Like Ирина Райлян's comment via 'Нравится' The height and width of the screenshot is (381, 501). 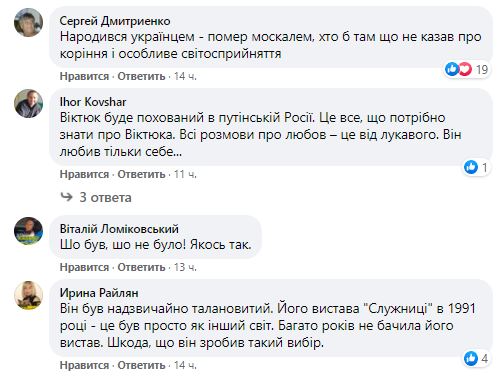tap(84, 365)
